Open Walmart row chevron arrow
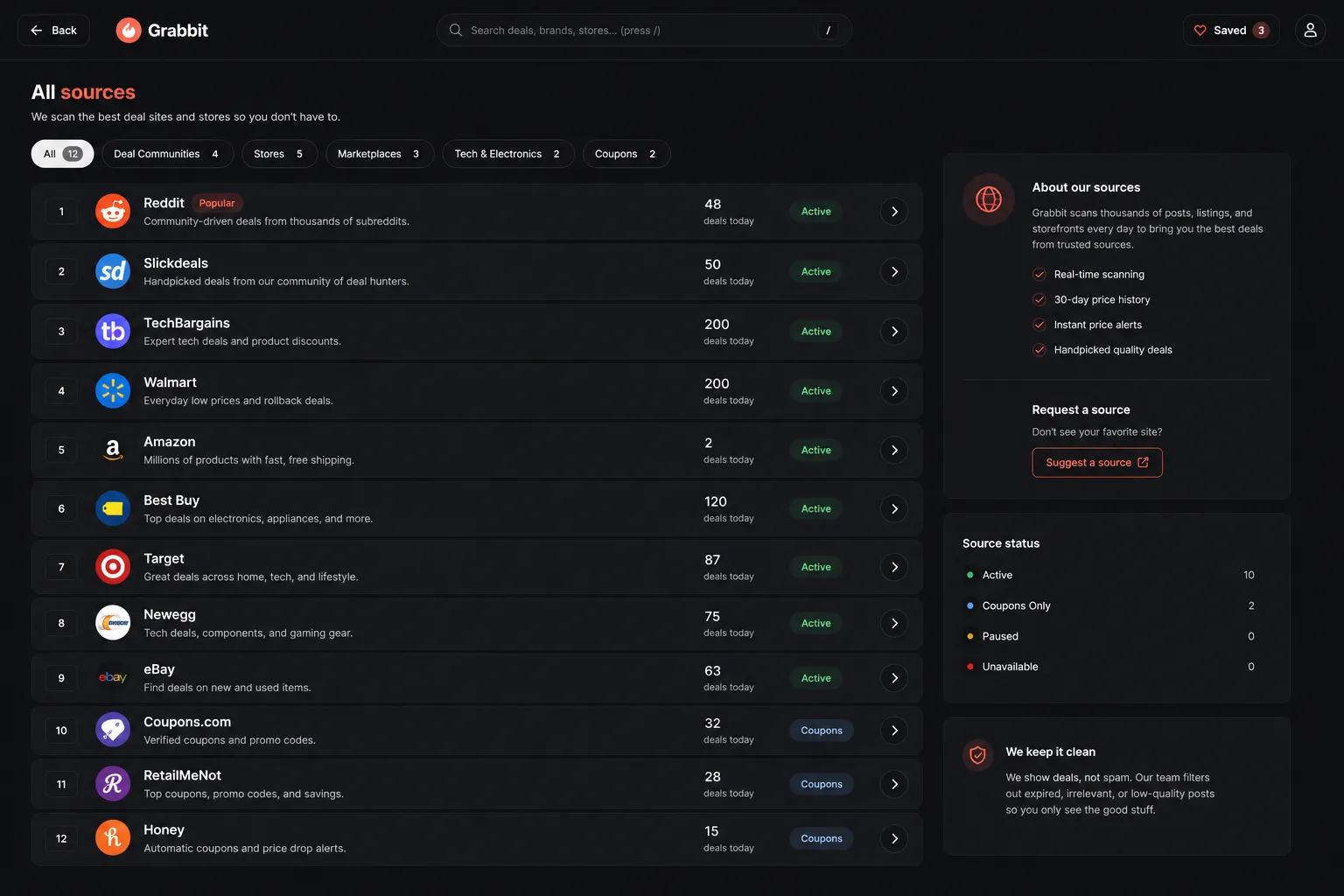This screenshot has height=896, width=1344. (x=894, y=391)
